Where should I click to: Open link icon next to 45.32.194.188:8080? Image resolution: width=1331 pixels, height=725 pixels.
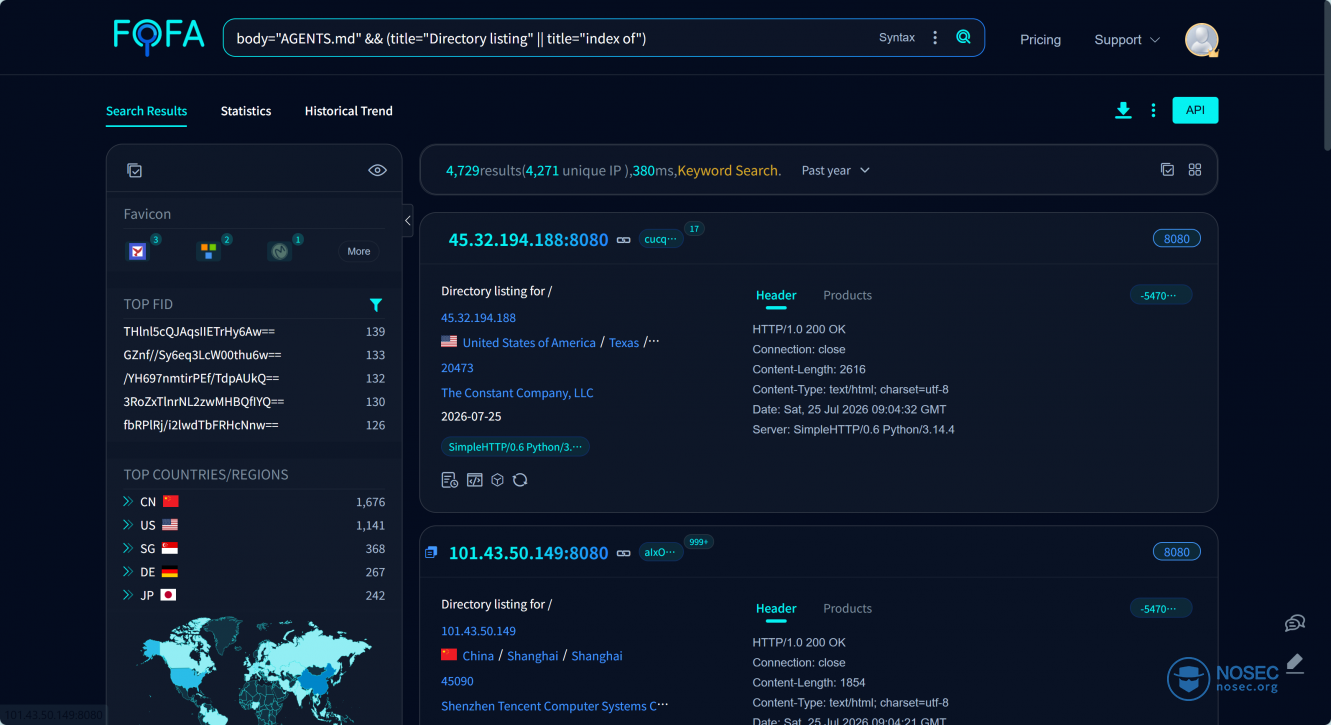[624, 240]
